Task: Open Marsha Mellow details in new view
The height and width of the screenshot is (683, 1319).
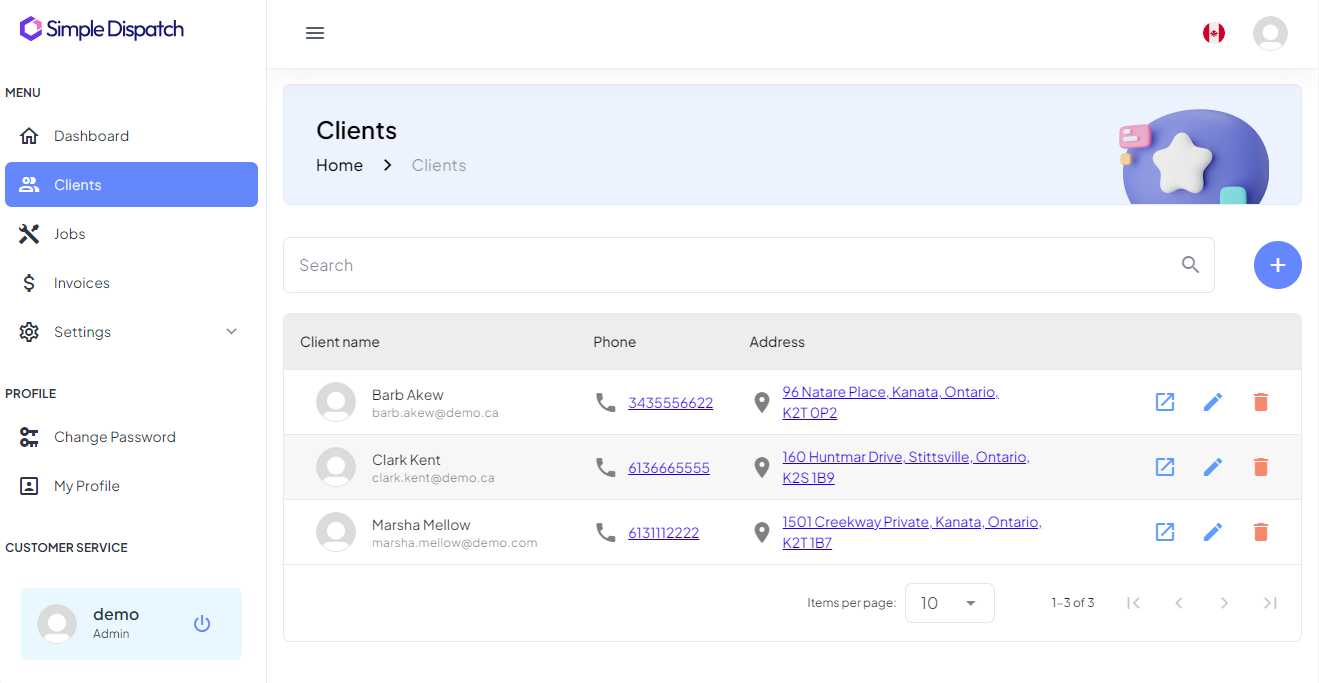Action: [x=1164, y=532]
